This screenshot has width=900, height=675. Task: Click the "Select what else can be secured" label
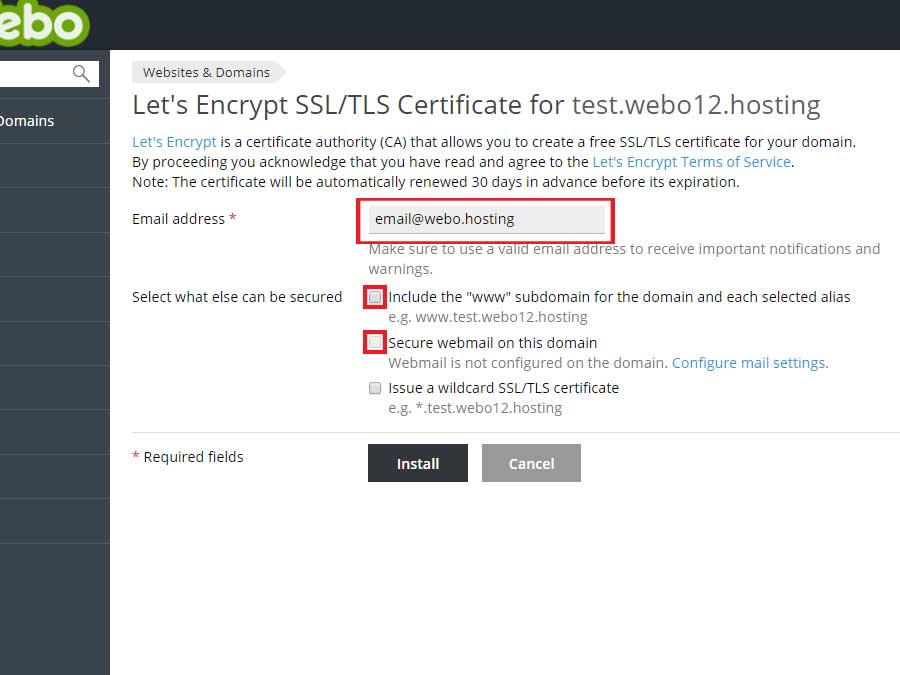point(237,297)
